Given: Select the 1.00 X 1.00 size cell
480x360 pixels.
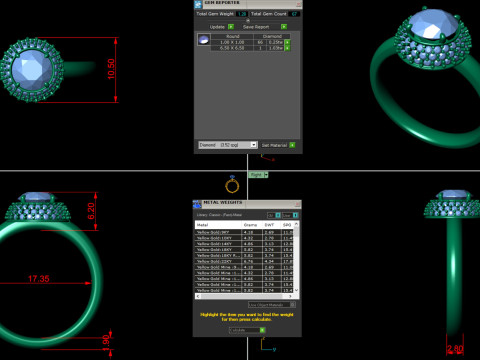Looking at the screenshot, I should click(x=232, y=42).
